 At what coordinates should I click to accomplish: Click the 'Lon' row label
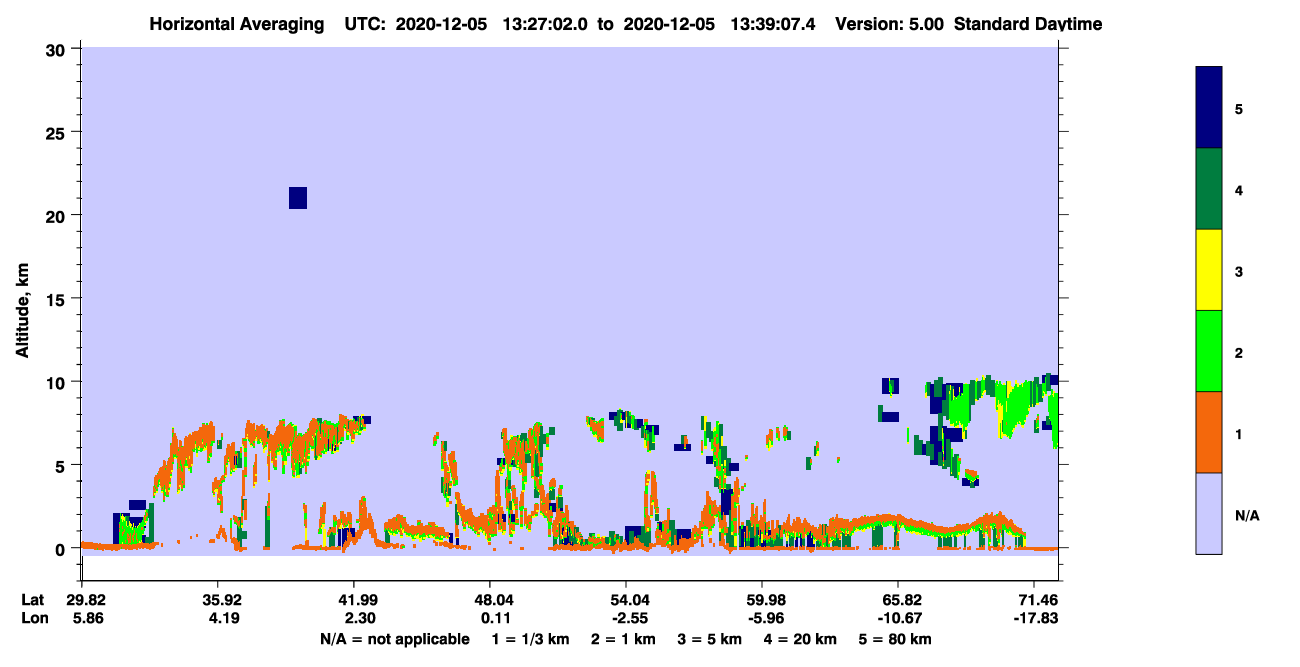[x=33, y=618]
